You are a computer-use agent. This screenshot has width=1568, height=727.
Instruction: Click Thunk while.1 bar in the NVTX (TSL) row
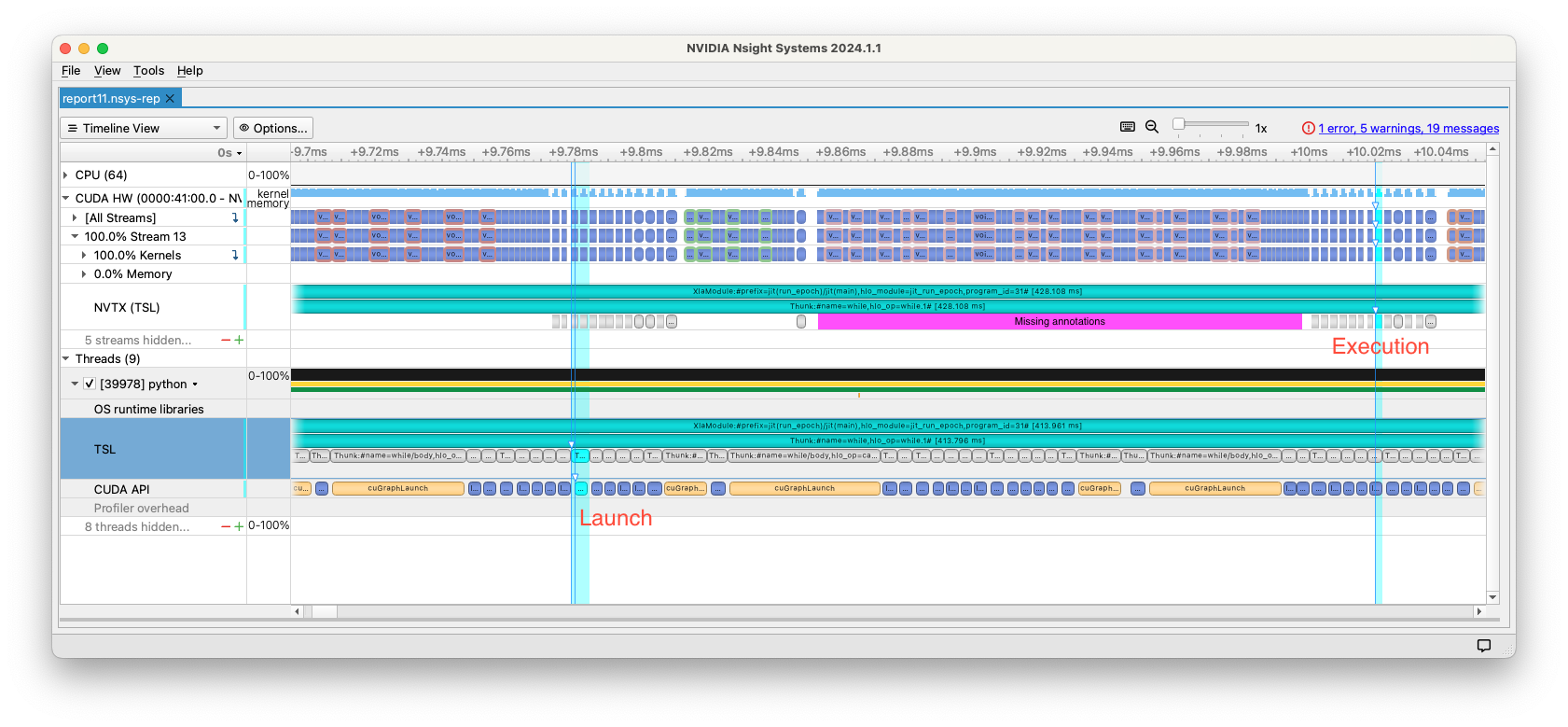point(887,306)
